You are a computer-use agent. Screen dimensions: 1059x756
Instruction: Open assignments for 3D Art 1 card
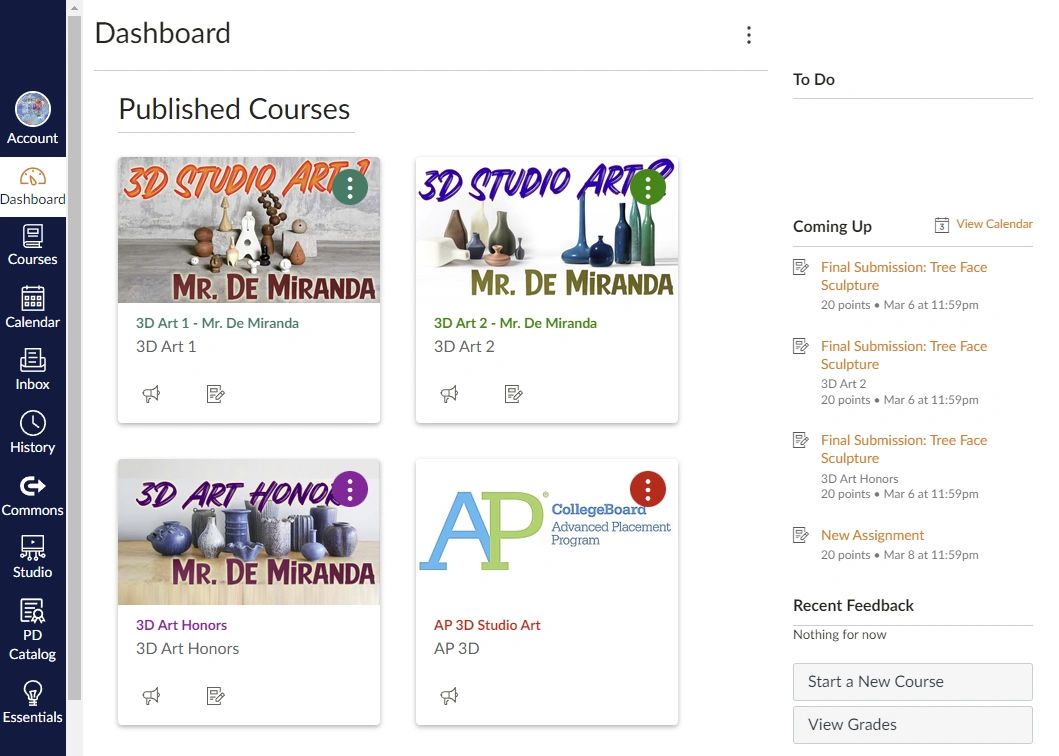coord(215,394)
